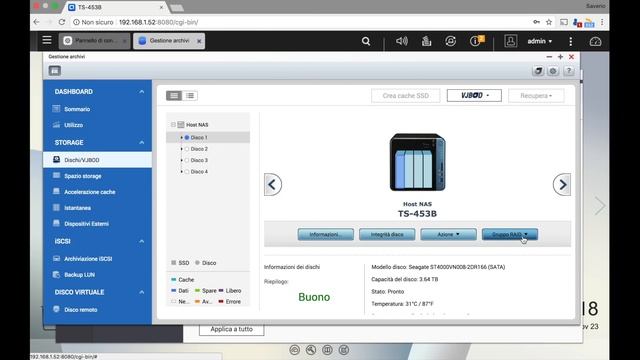
Task: Reload the browser page
Action: (x=62, y=22)
